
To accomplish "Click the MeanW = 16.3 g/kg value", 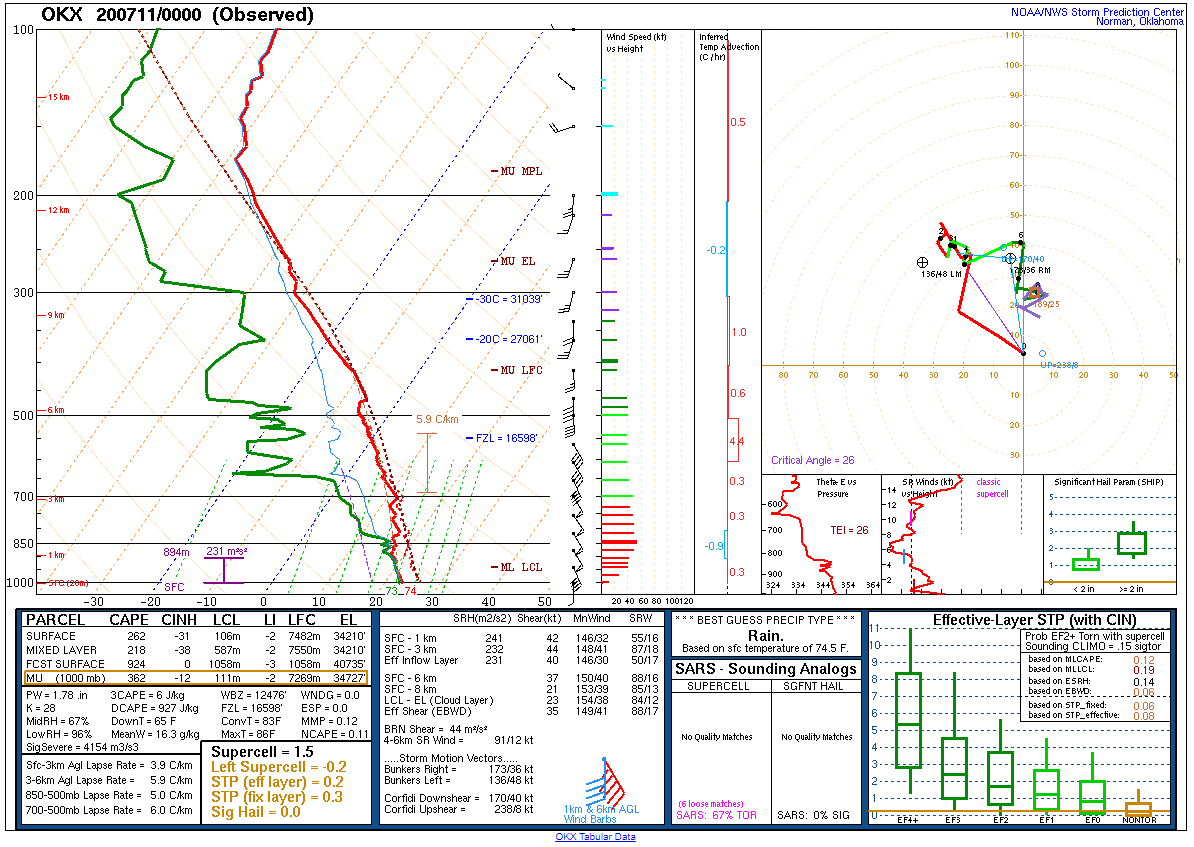I will tap(155, 734).
